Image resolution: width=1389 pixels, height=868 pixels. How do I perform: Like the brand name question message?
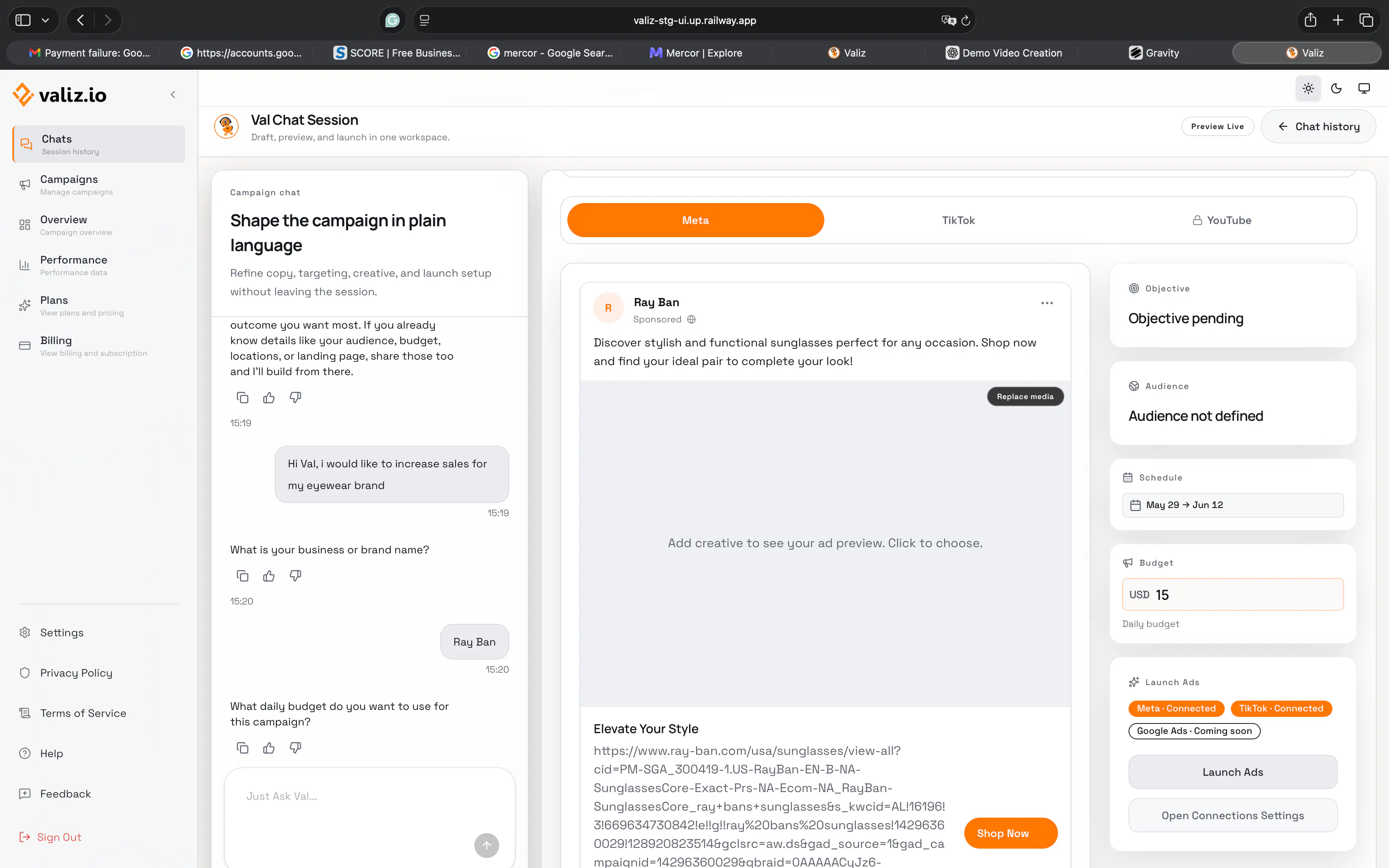tap(269, 575)
